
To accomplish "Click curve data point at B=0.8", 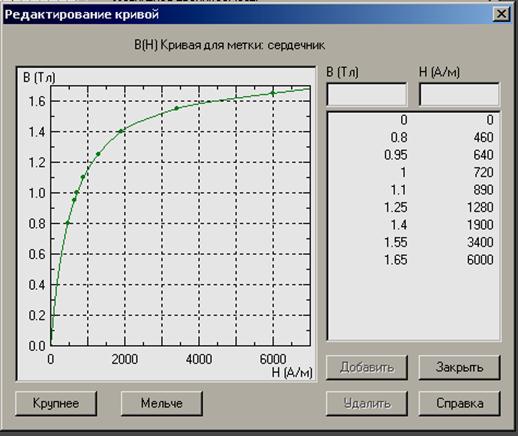I will click(68, 223).
